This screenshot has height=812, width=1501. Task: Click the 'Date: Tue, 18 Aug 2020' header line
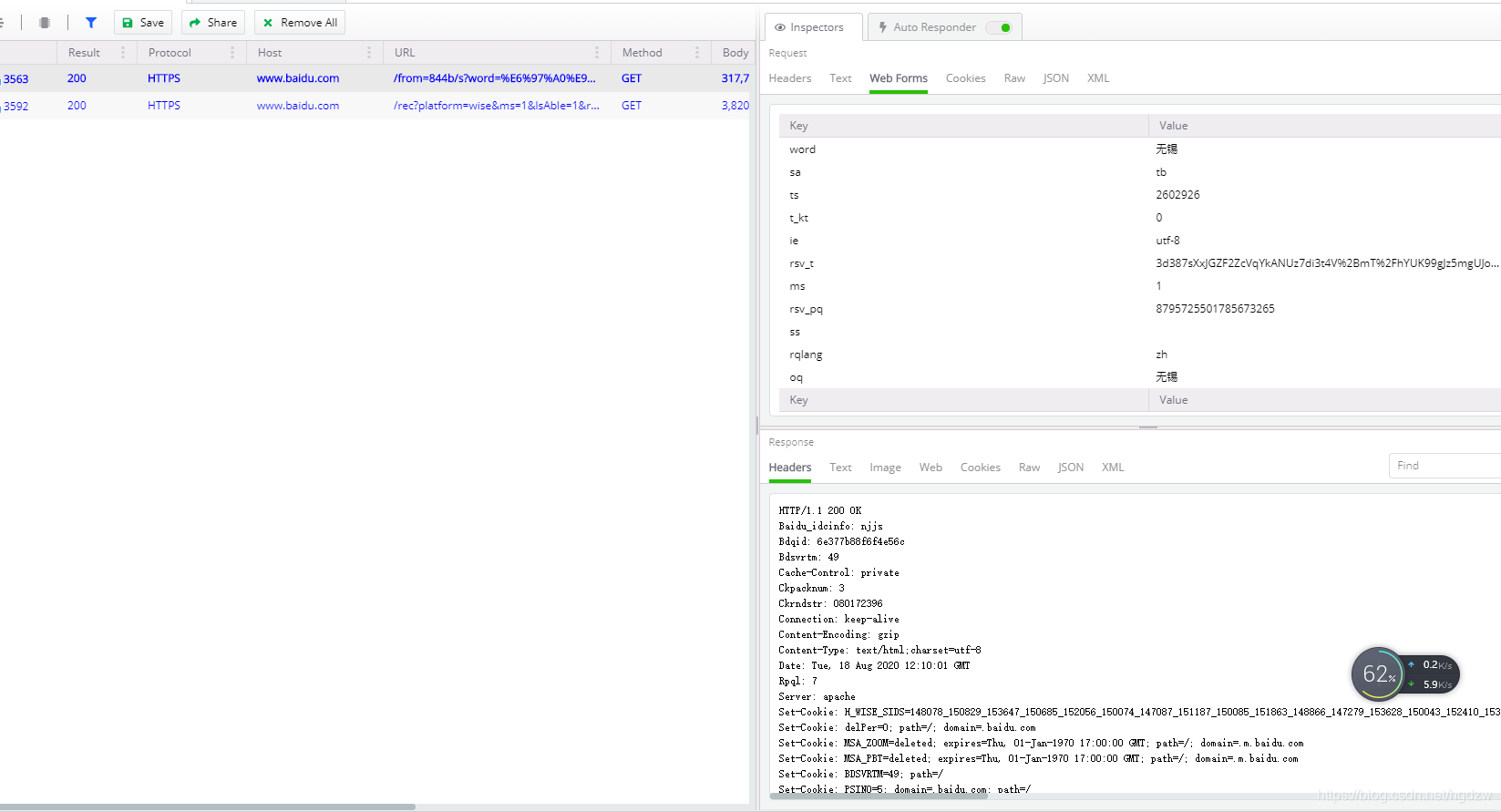[874, 665]
